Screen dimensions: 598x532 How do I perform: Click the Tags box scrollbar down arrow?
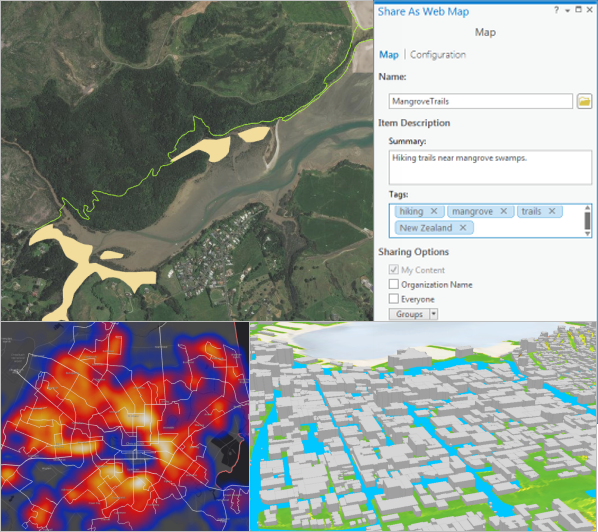(x=587, y=234)
